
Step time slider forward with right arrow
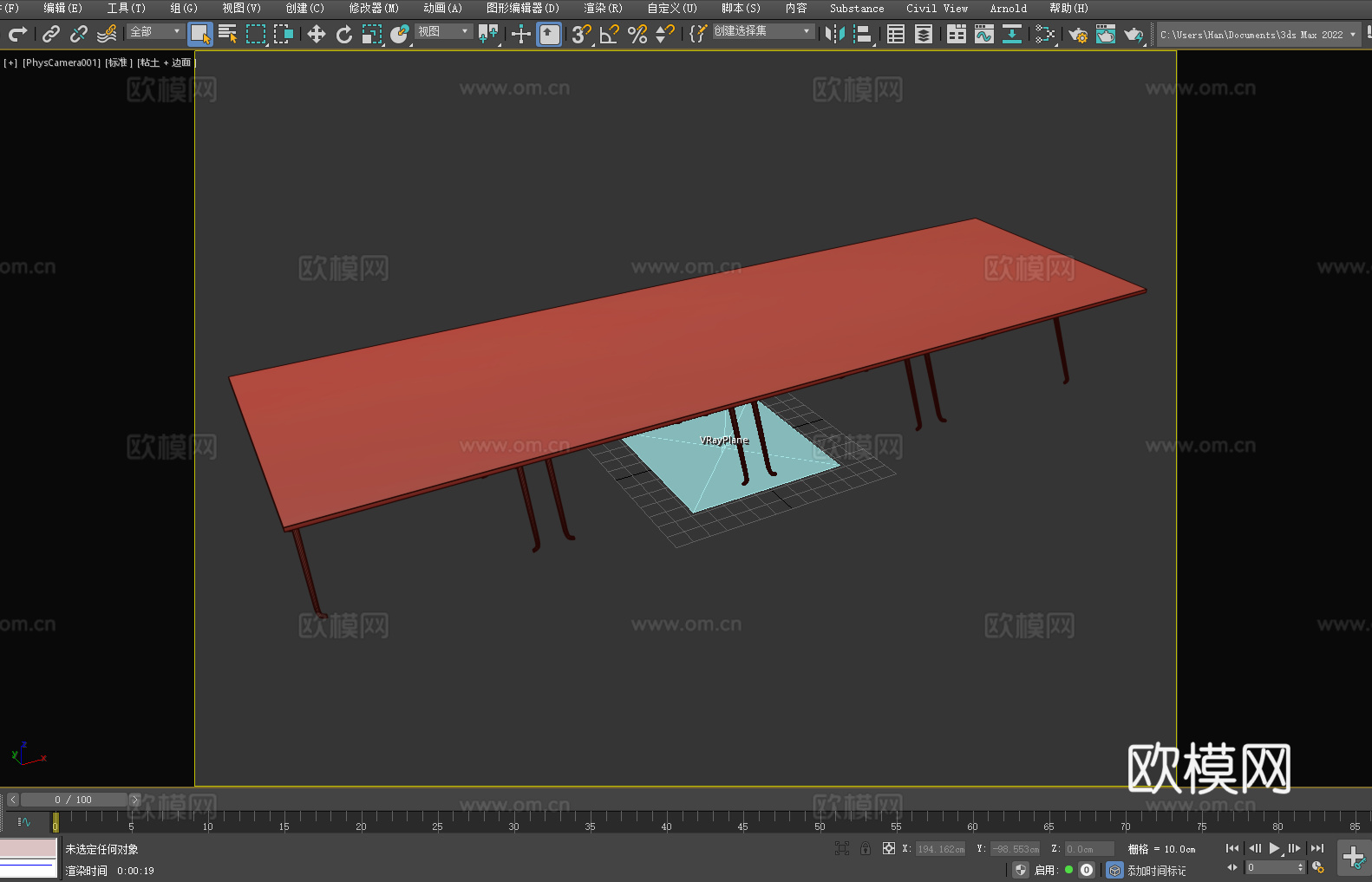point(134,800)
